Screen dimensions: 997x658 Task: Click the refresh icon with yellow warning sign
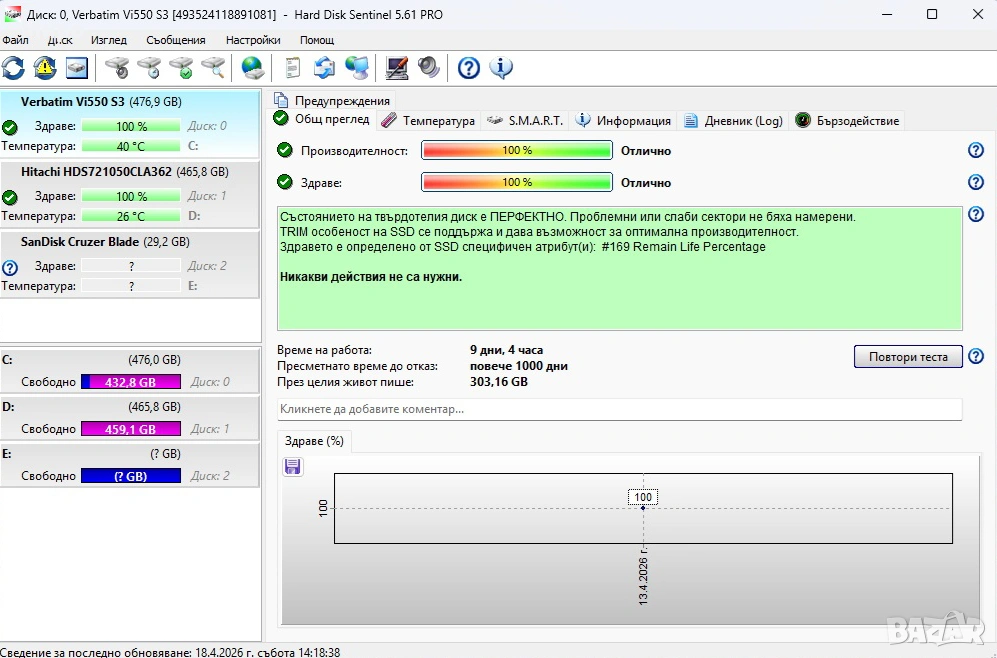coord(45,68)
